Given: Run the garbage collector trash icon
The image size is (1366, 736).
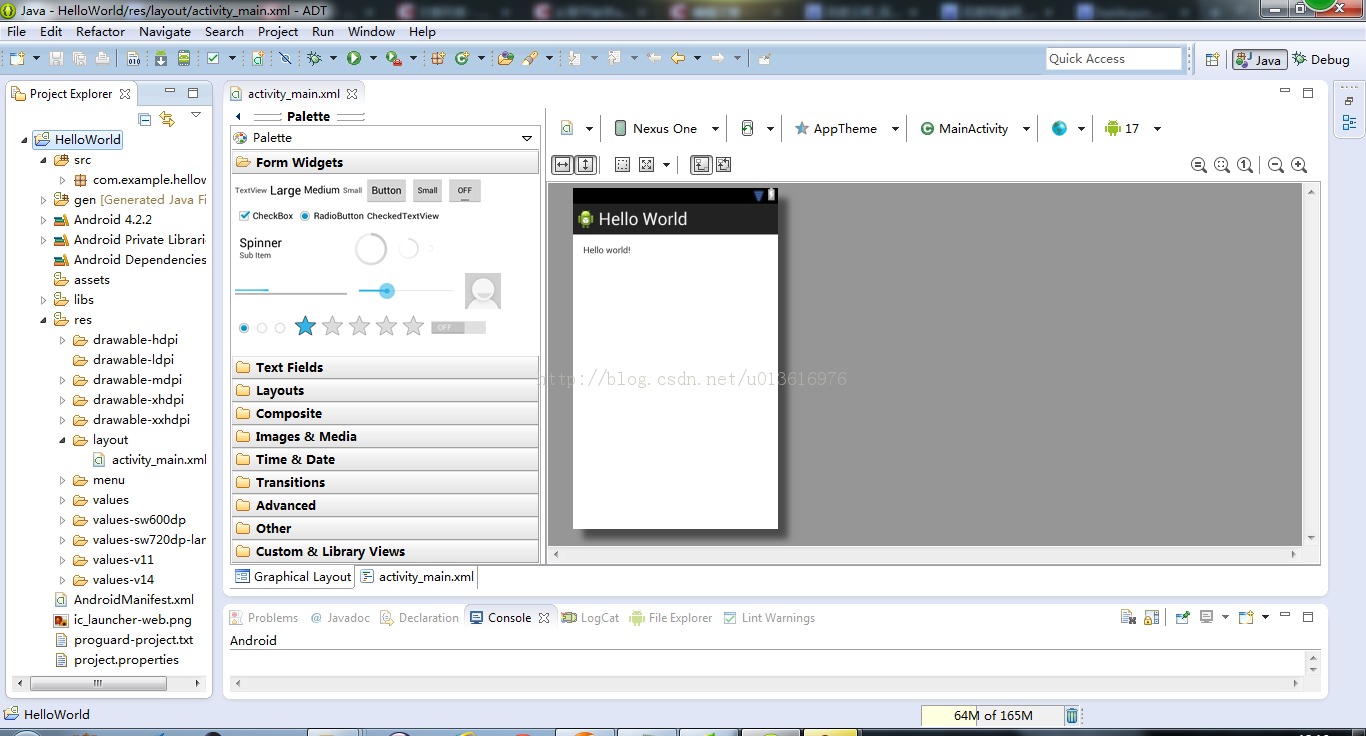Looking at the screenshot, I should pos(1072,715).
